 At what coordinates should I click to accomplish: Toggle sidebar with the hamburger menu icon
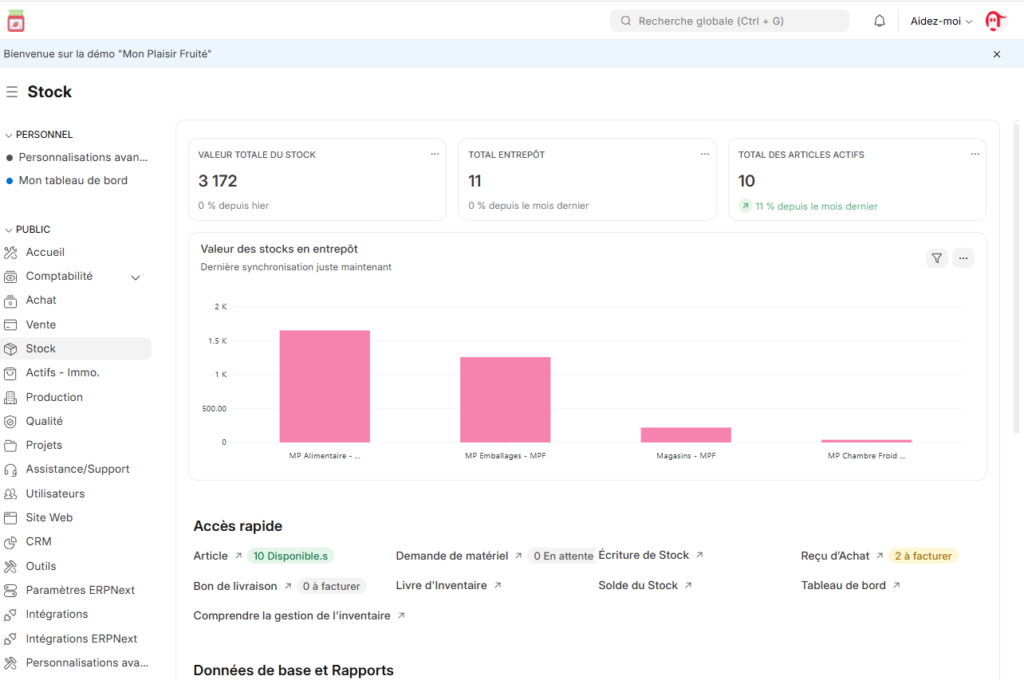pos(12,92)
